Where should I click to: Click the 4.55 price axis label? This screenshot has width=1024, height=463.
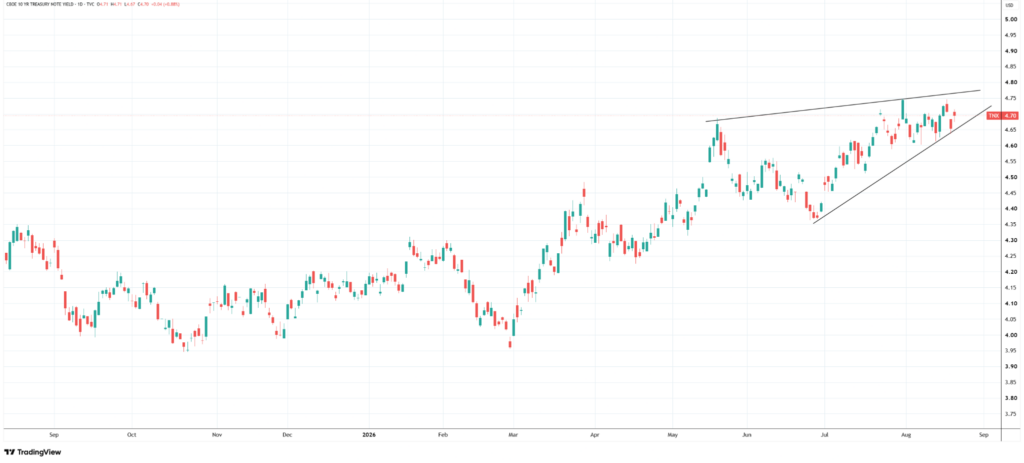click(x=1010, y=161)
